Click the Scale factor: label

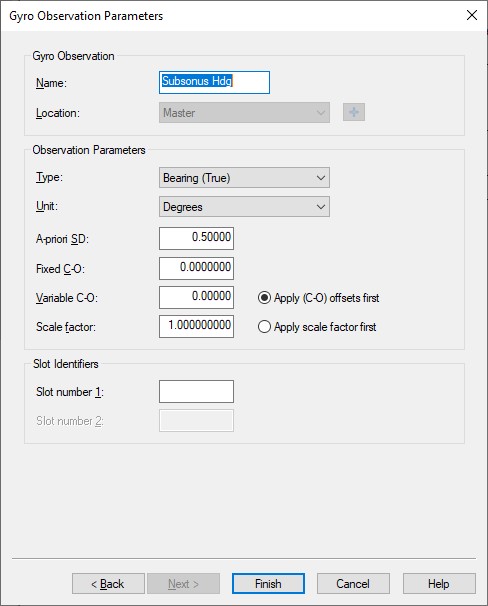click(66, 327)
